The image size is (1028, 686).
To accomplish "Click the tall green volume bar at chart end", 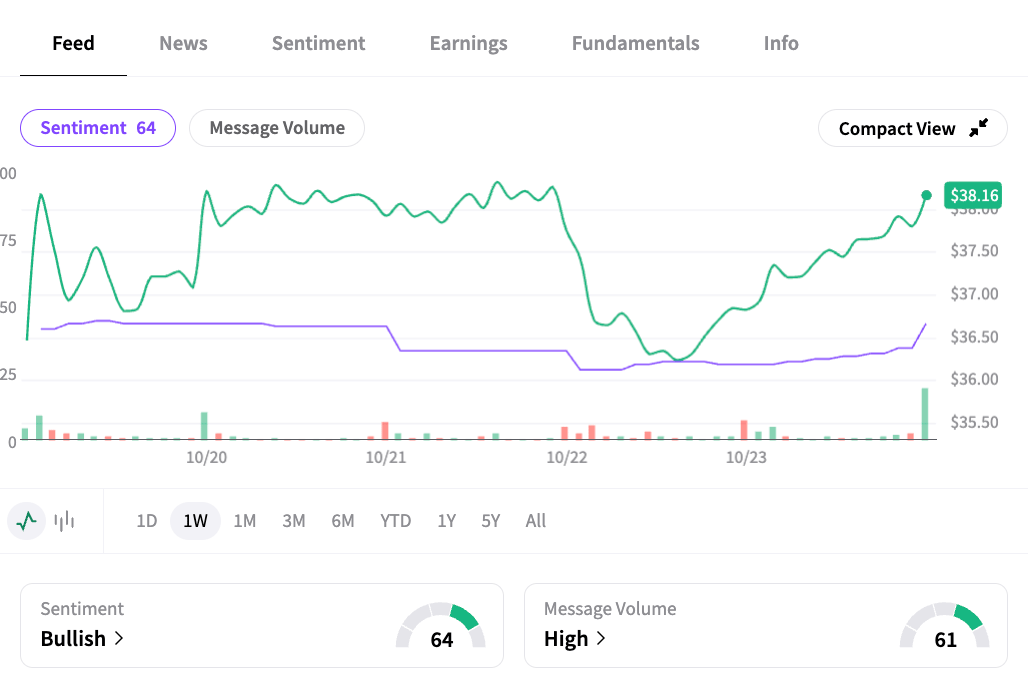I will point(925,414).
